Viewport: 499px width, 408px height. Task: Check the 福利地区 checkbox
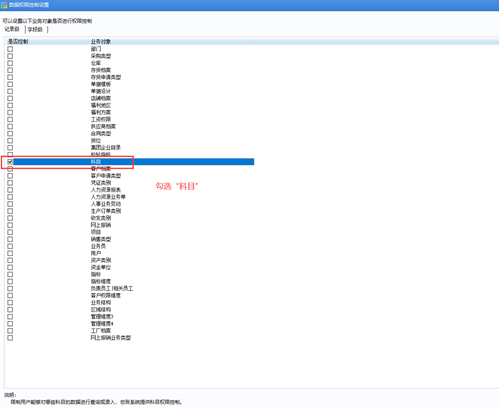coord(10,105)
